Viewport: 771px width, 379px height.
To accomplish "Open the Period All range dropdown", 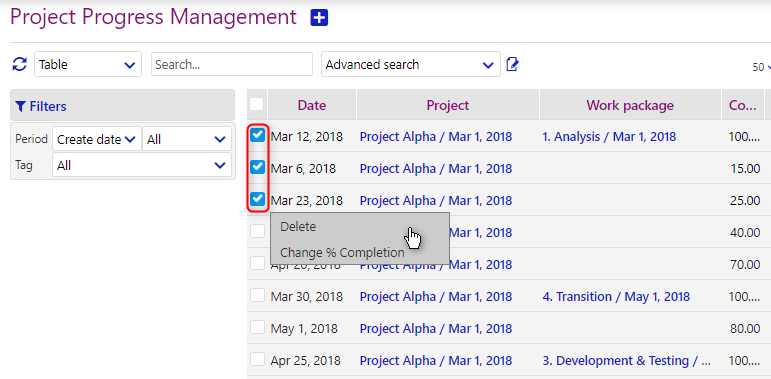I will 186,140.
